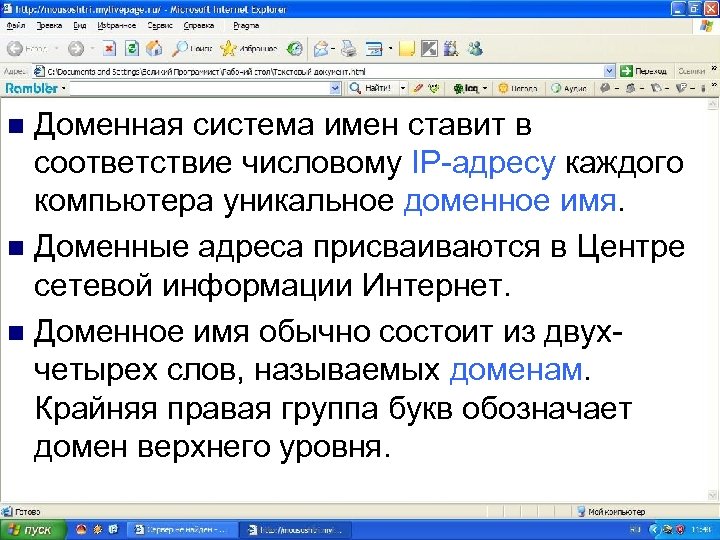Open Favorites with the star Избранное button
720x540 pixels.
click(x=248, y=48)
